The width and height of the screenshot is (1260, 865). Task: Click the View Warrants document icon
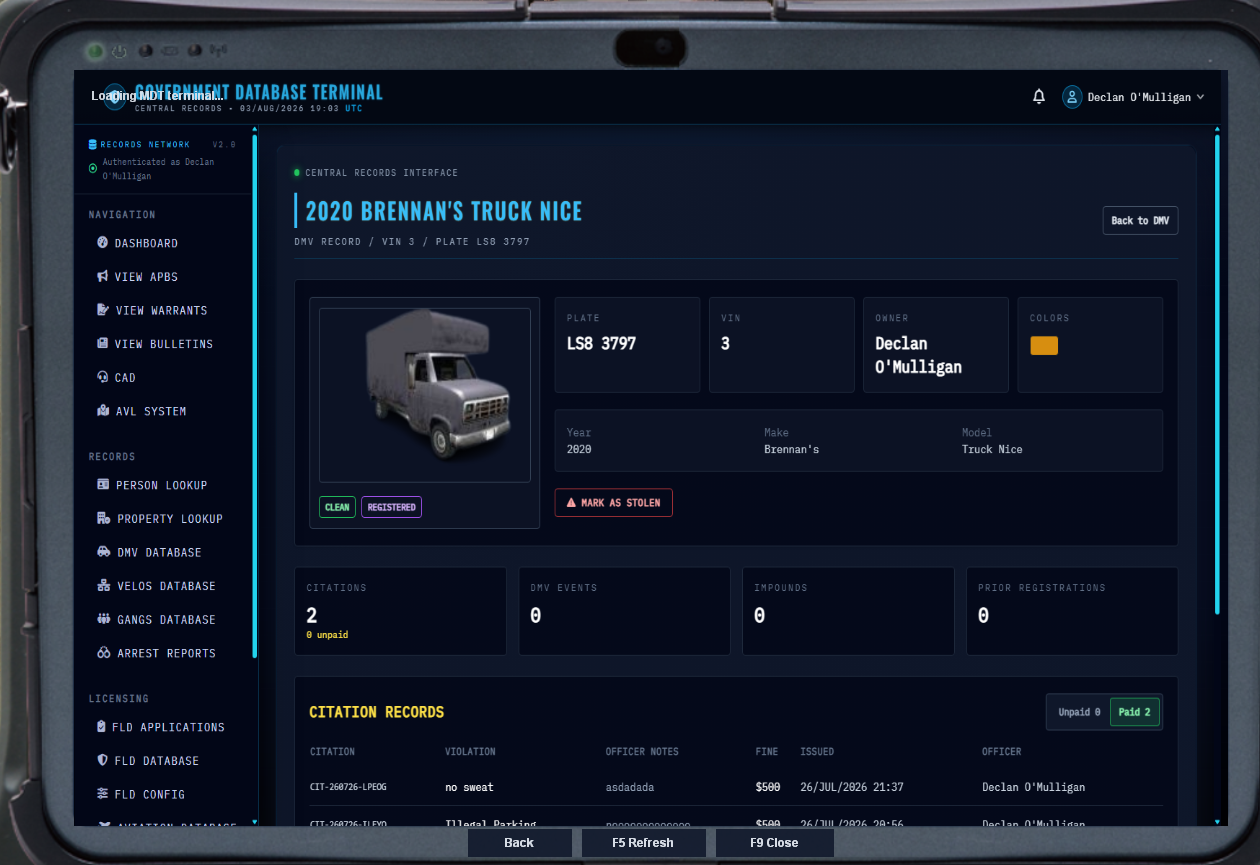(102, 310)
